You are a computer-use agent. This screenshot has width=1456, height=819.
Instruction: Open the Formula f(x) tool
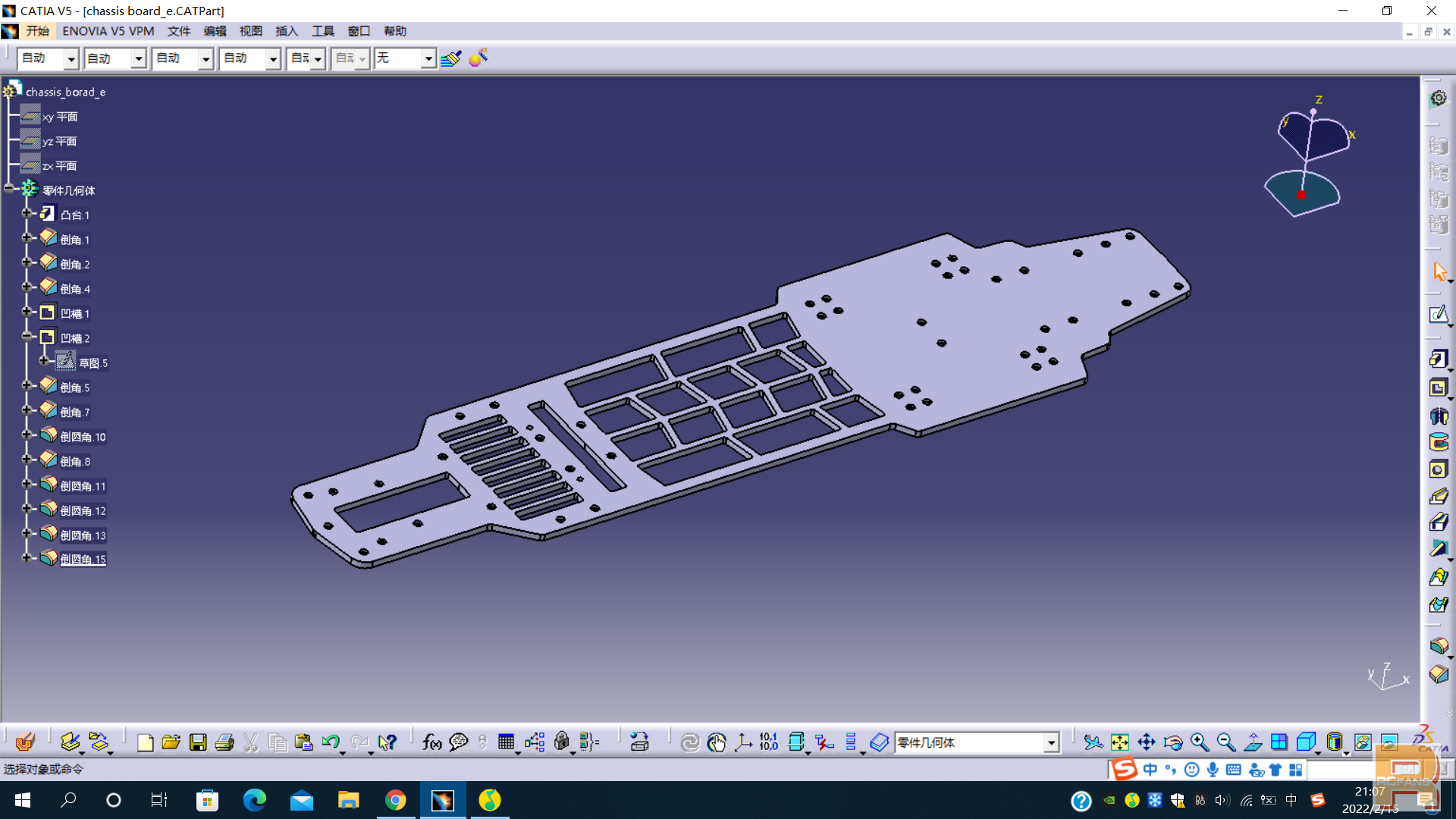coord(431,742)
